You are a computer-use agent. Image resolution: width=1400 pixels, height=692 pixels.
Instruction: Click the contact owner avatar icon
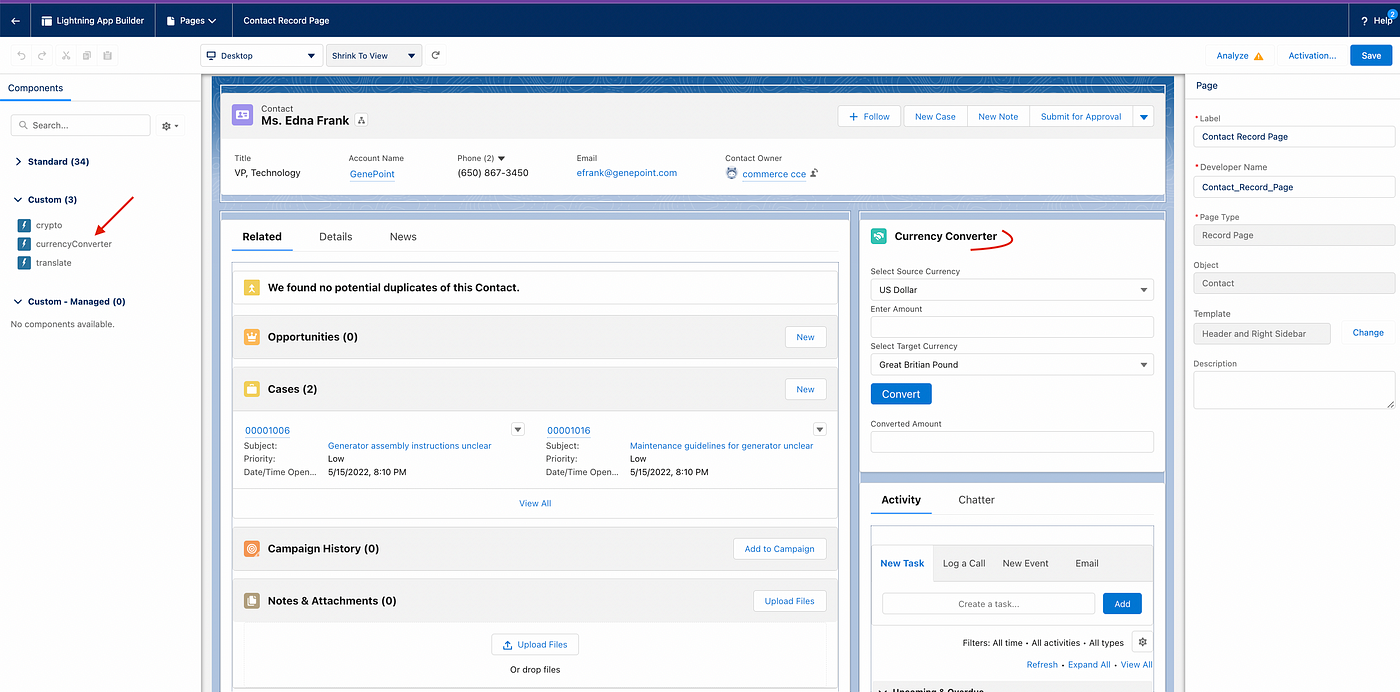(732, 173)
